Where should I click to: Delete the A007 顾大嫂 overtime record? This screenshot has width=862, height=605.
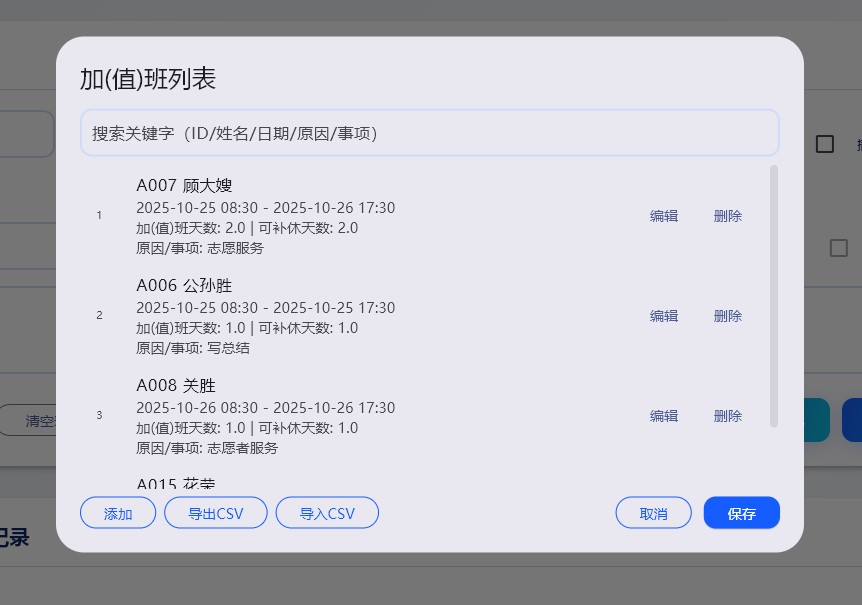tap(727, 215)
